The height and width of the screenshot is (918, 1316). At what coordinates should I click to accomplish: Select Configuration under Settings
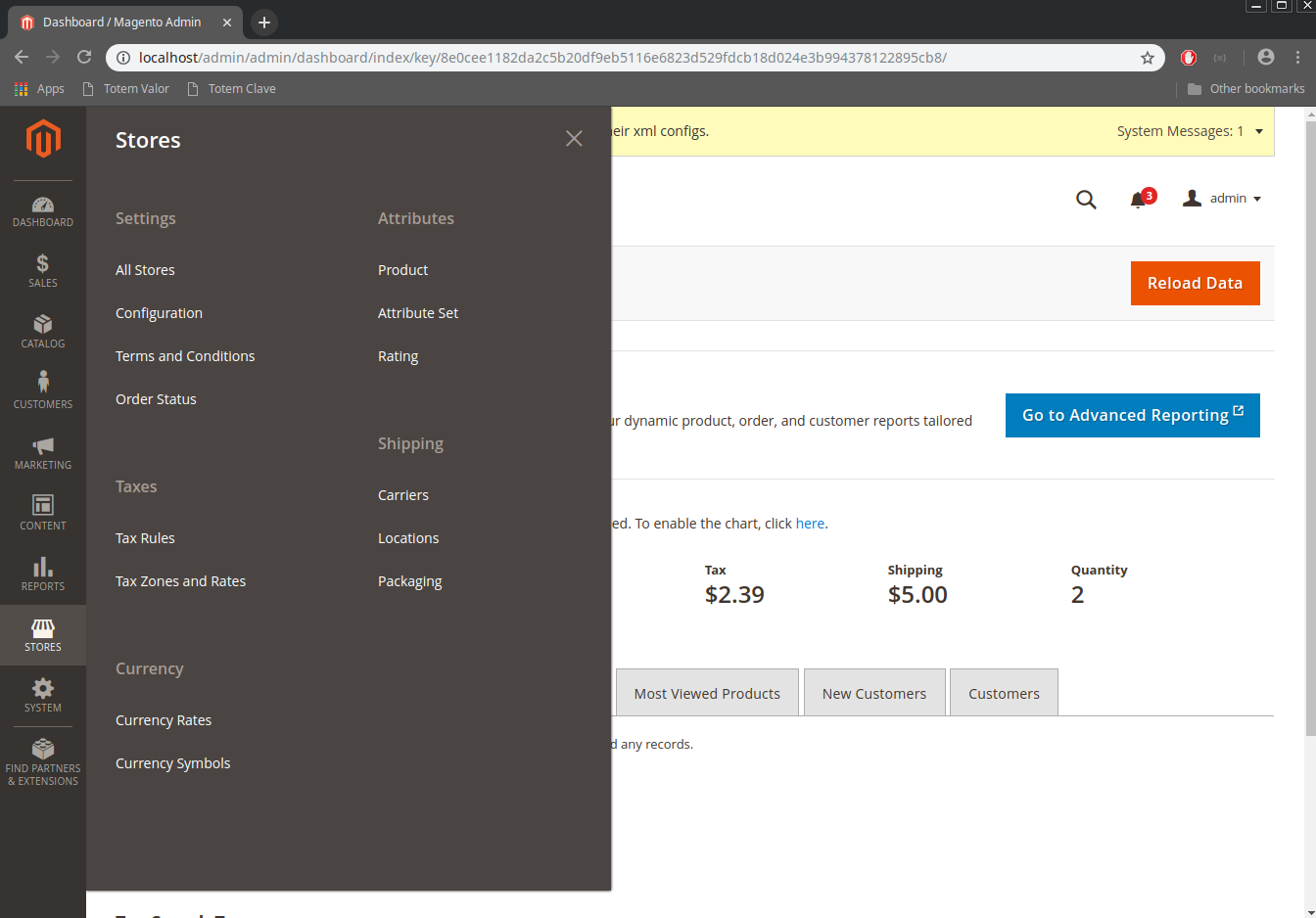click(x=159, y=313)
